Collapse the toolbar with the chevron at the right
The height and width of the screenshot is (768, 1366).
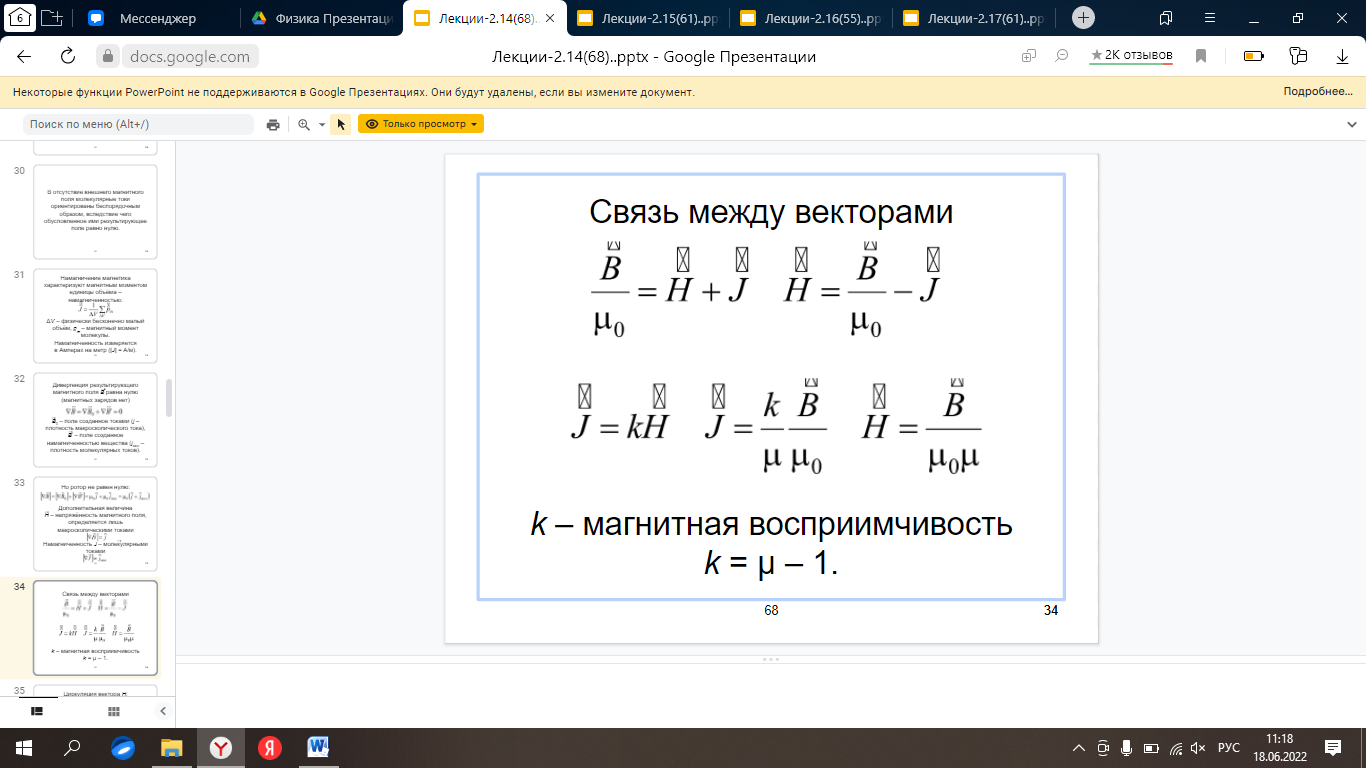tap(1351, 124)
